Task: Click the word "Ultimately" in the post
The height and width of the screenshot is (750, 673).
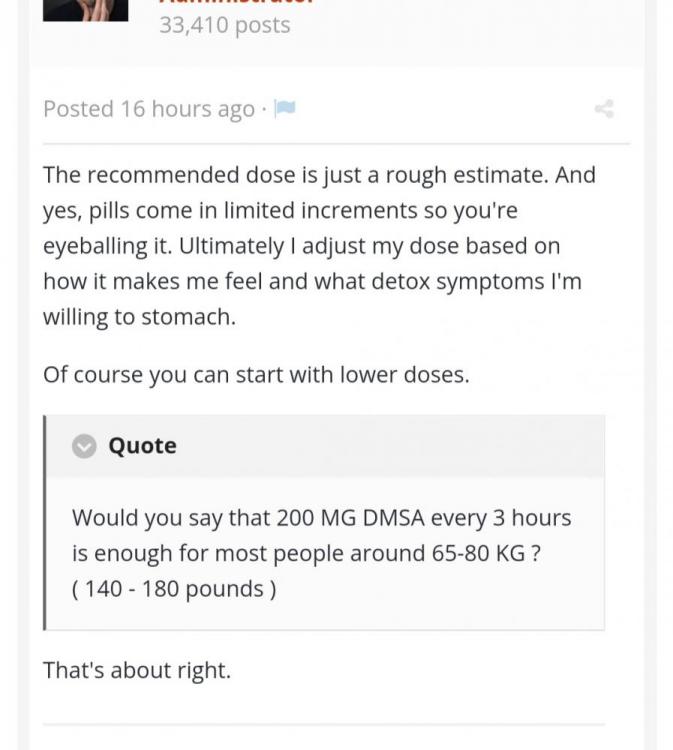Action: tap(232, 246)
